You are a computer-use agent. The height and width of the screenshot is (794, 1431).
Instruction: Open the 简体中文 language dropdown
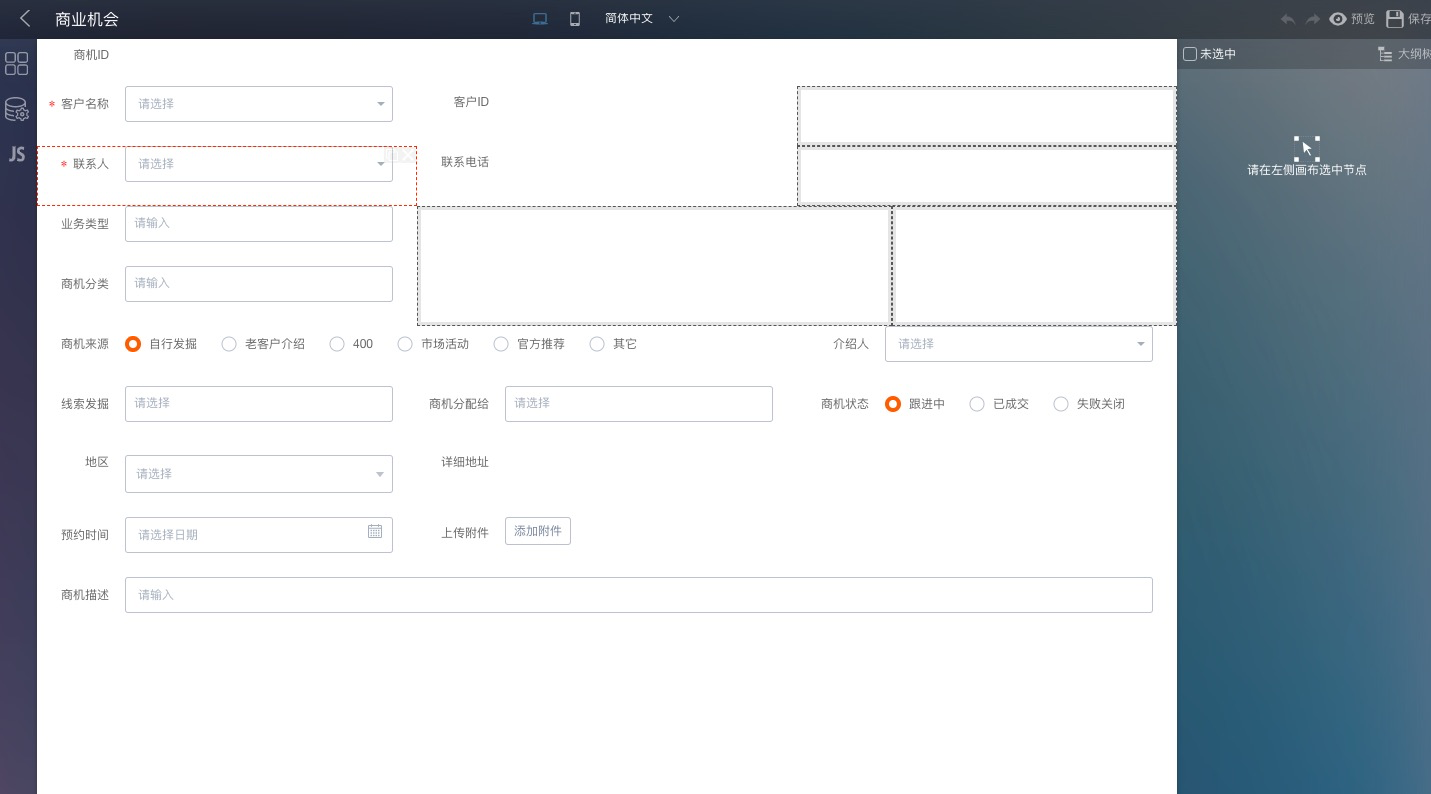[x=642, y=19]
